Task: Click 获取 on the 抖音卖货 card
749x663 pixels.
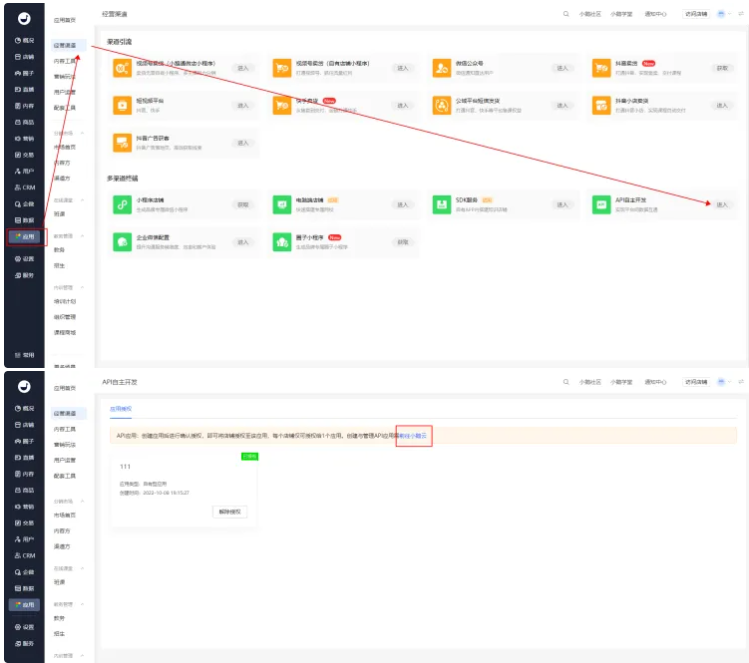Action: tap(722, 68)
